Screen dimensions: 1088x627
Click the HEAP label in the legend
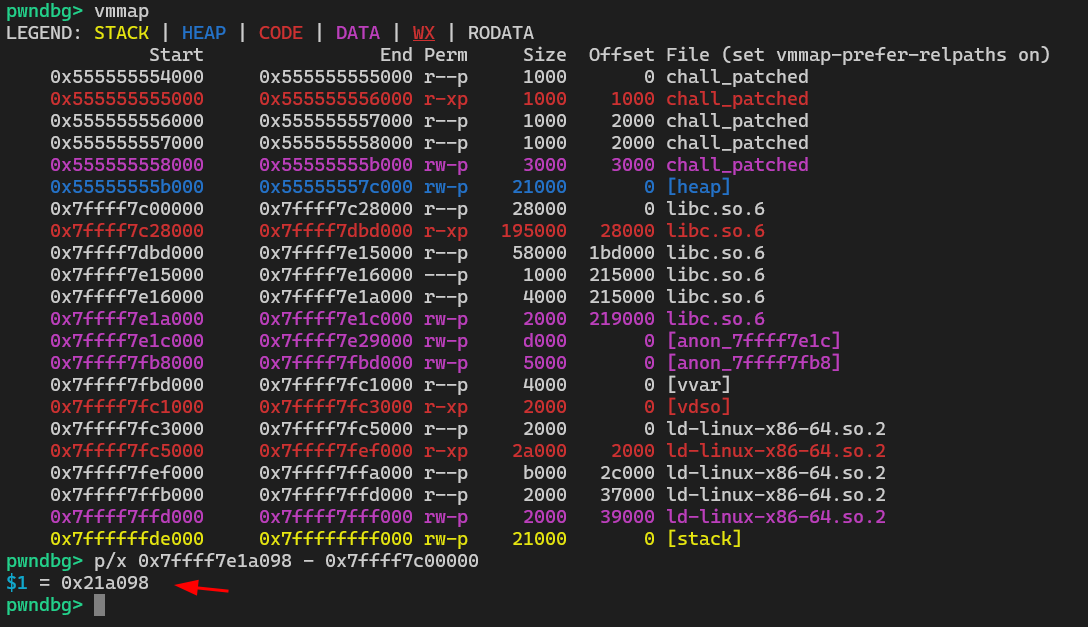point(203,33)
